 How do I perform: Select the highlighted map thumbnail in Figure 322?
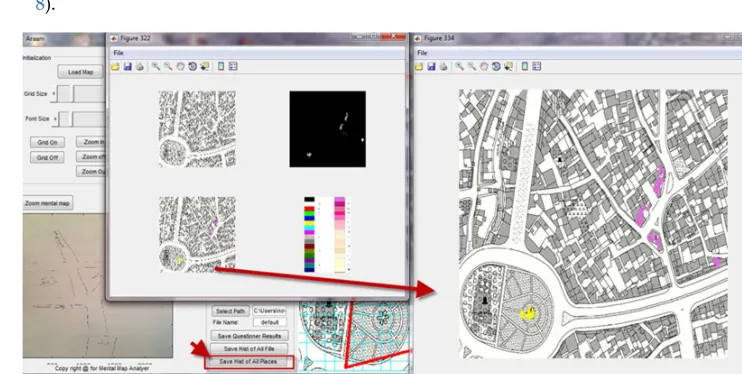[197, 235]
